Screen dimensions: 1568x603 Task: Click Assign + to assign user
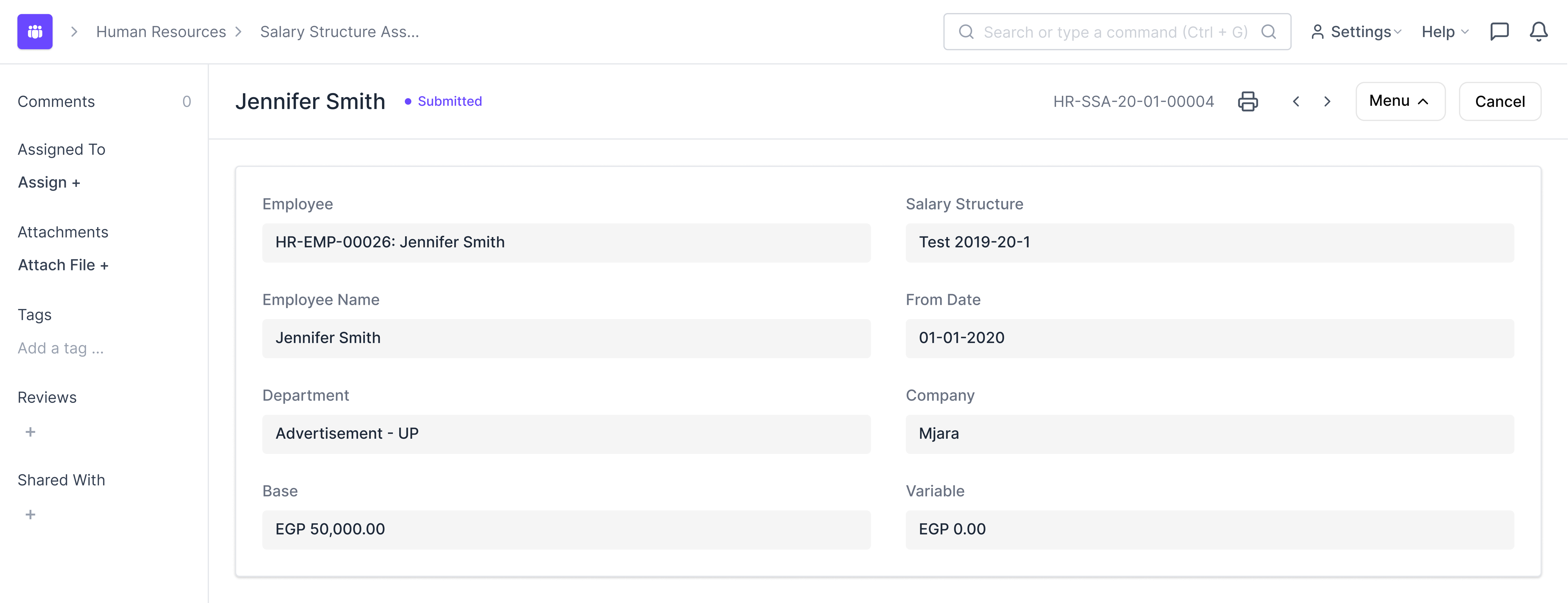coord(49,183)
